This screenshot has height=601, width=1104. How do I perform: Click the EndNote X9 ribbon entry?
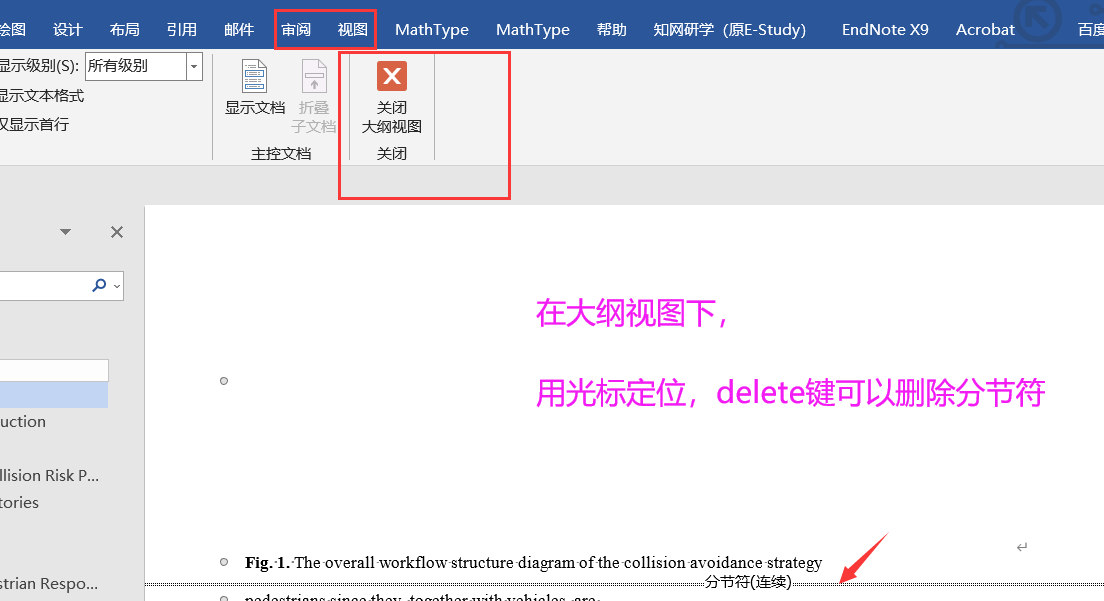[884, 29]
